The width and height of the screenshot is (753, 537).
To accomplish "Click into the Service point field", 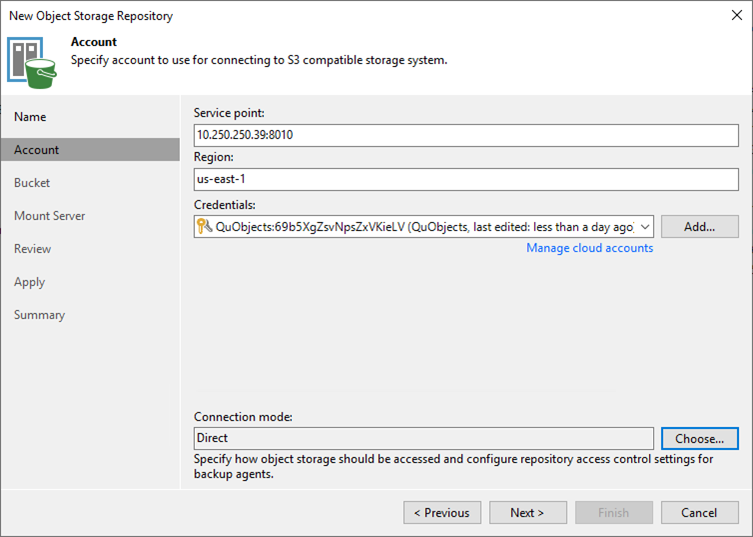I will point(465,134).
